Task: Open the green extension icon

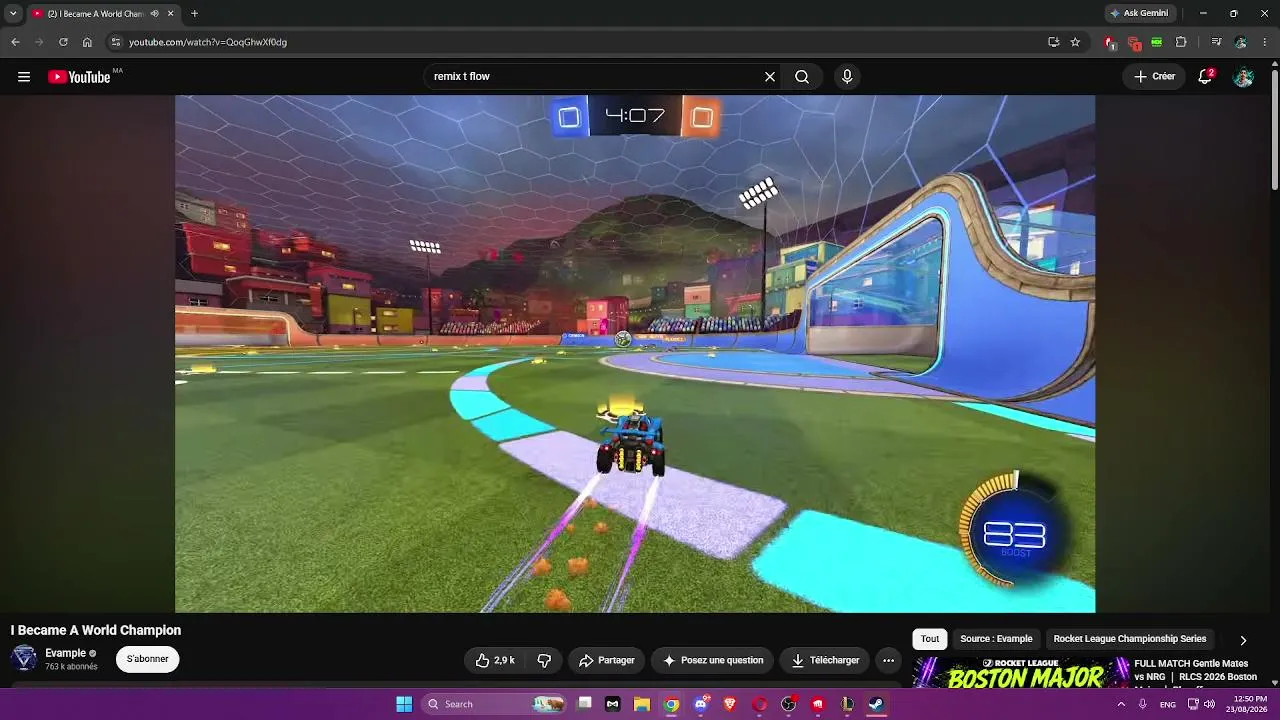Action: [x=1157, y=42]
